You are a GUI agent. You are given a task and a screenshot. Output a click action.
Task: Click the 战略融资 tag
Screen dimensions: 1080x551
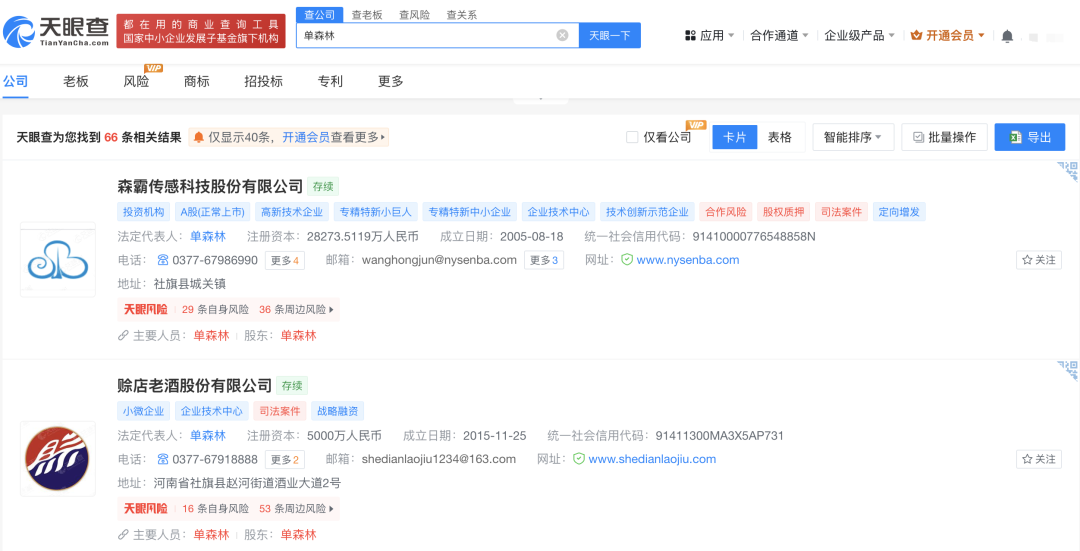pyautogui.click(x=338, y=410)
